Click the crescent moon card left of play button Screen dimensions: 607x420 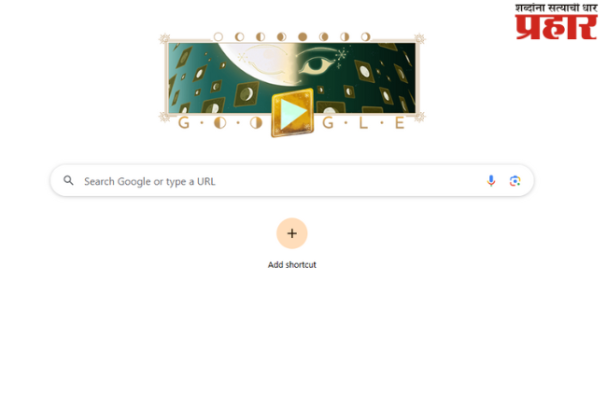coord(246,94)
